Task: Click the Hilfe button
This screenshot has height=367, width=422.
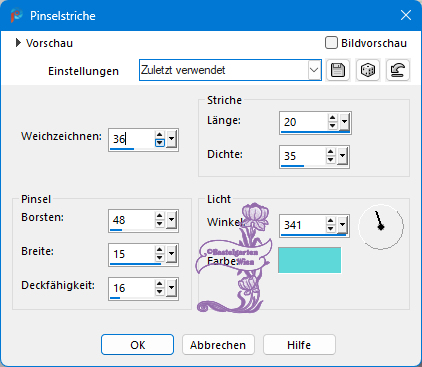Action: pos(299,345)
